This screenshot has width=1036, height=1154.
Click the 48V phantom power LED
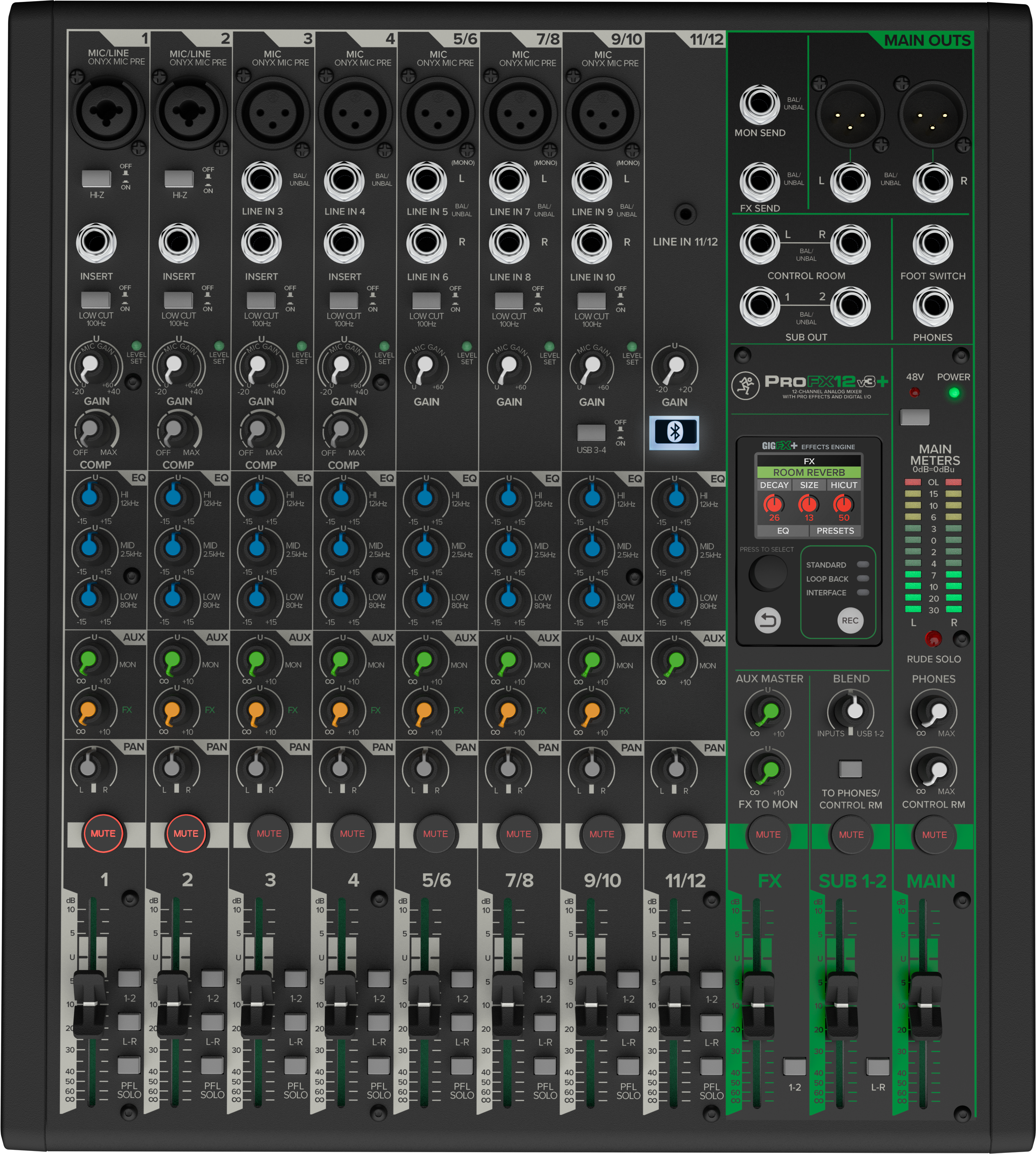(915, 392)
